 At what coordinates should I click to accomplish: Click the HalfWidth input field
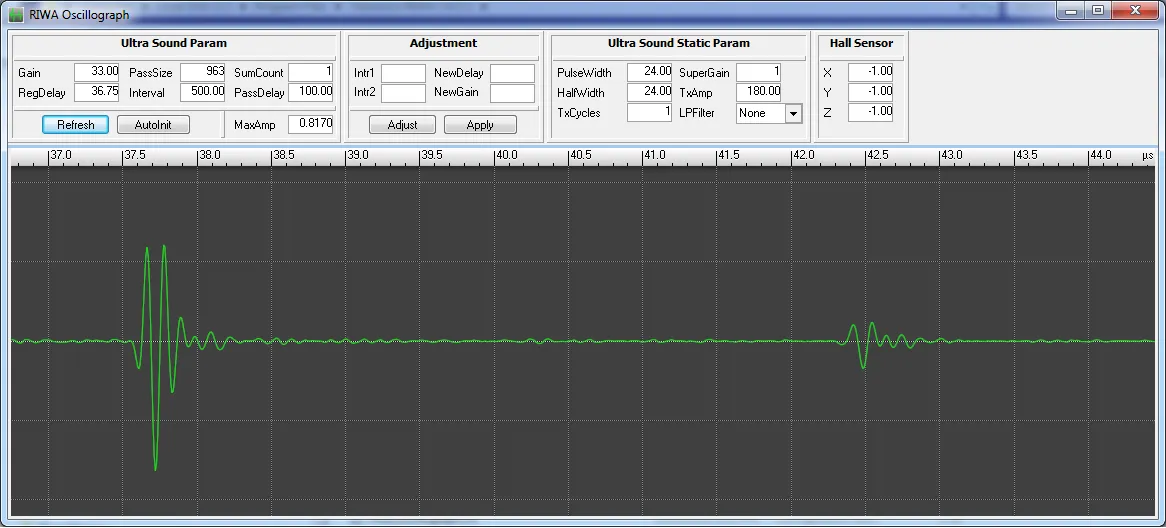tap(649, 92)
